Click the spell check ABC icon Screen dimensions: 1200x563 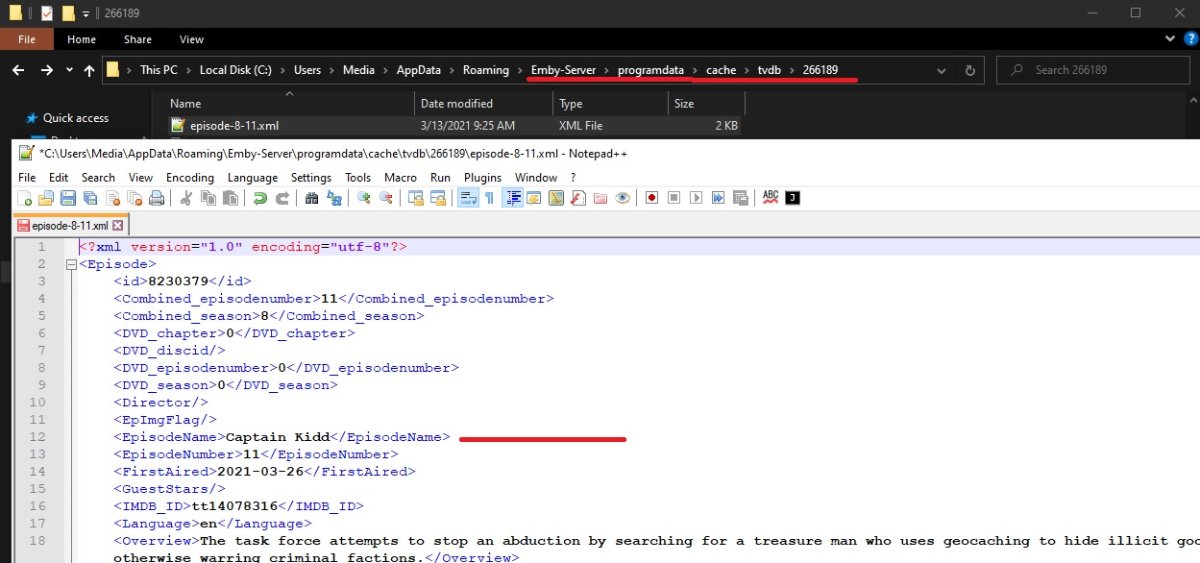point(770,198)
